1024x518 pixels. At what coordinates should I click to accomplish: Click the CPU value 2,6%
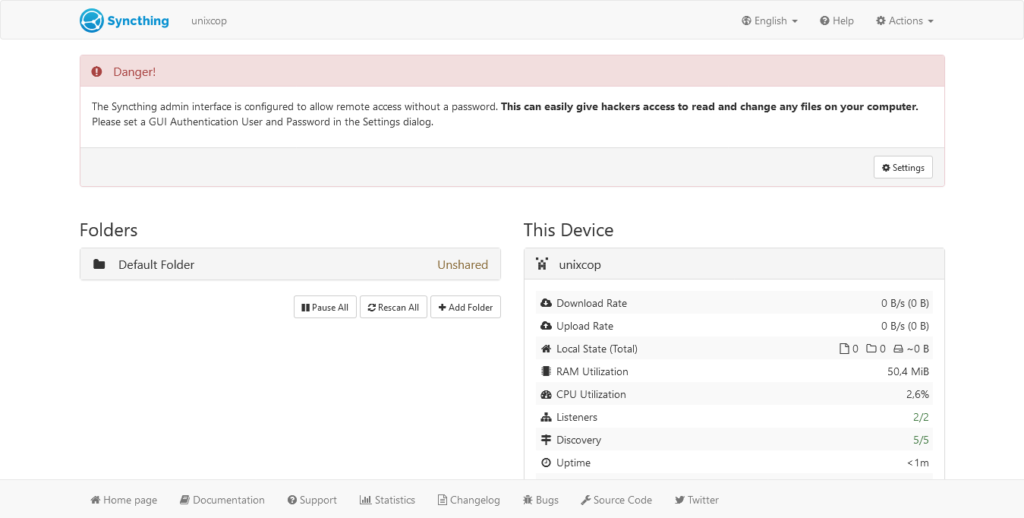[x=918, y=395]
